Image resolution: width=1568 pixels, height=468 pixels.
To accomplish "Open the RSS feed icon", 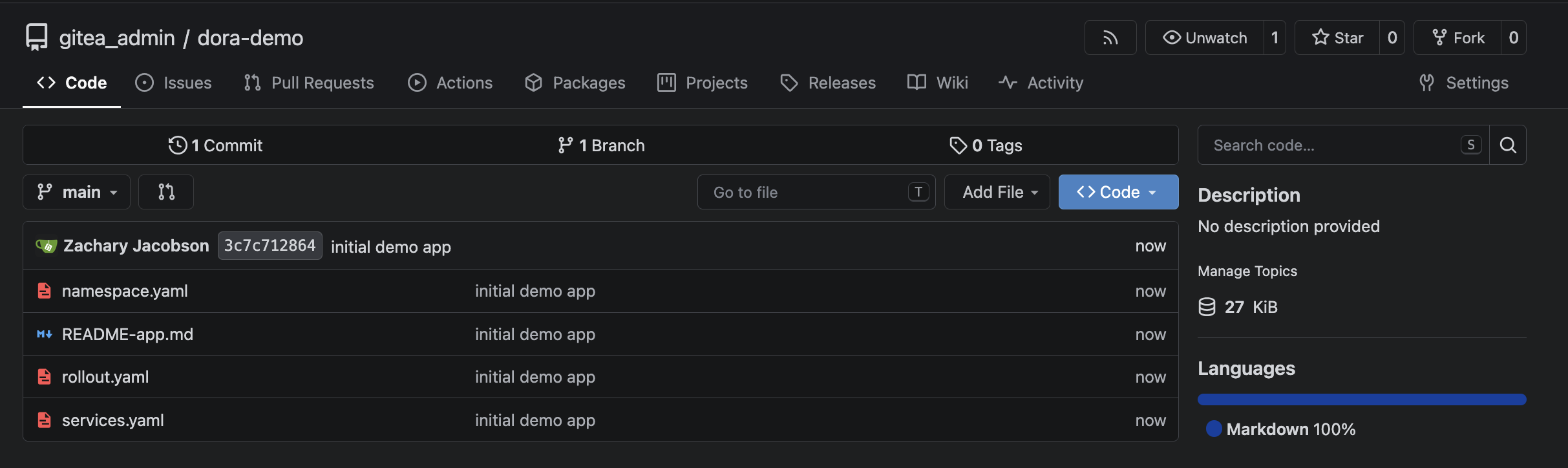I will [1110, 37].
